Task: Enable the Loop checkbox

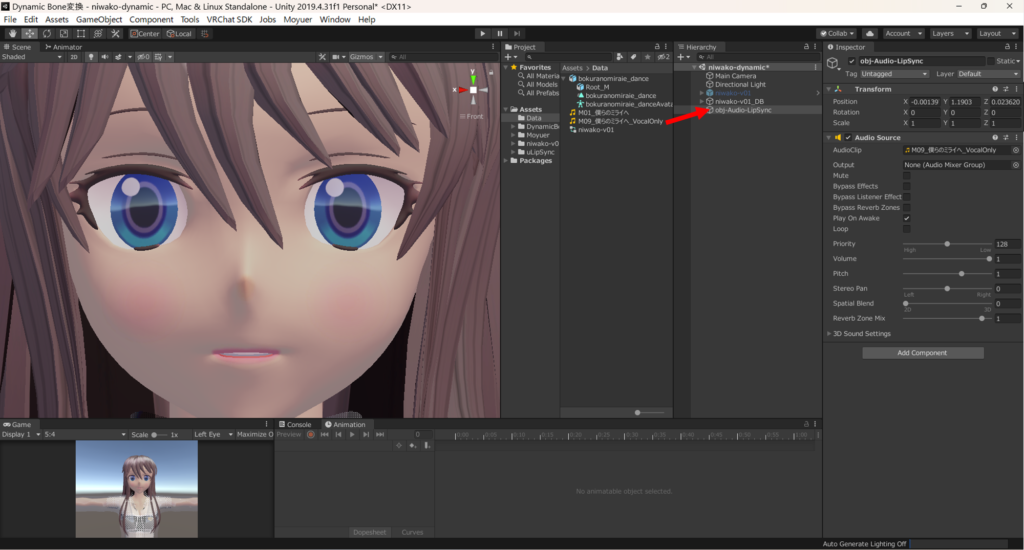Action: point(906,229)
